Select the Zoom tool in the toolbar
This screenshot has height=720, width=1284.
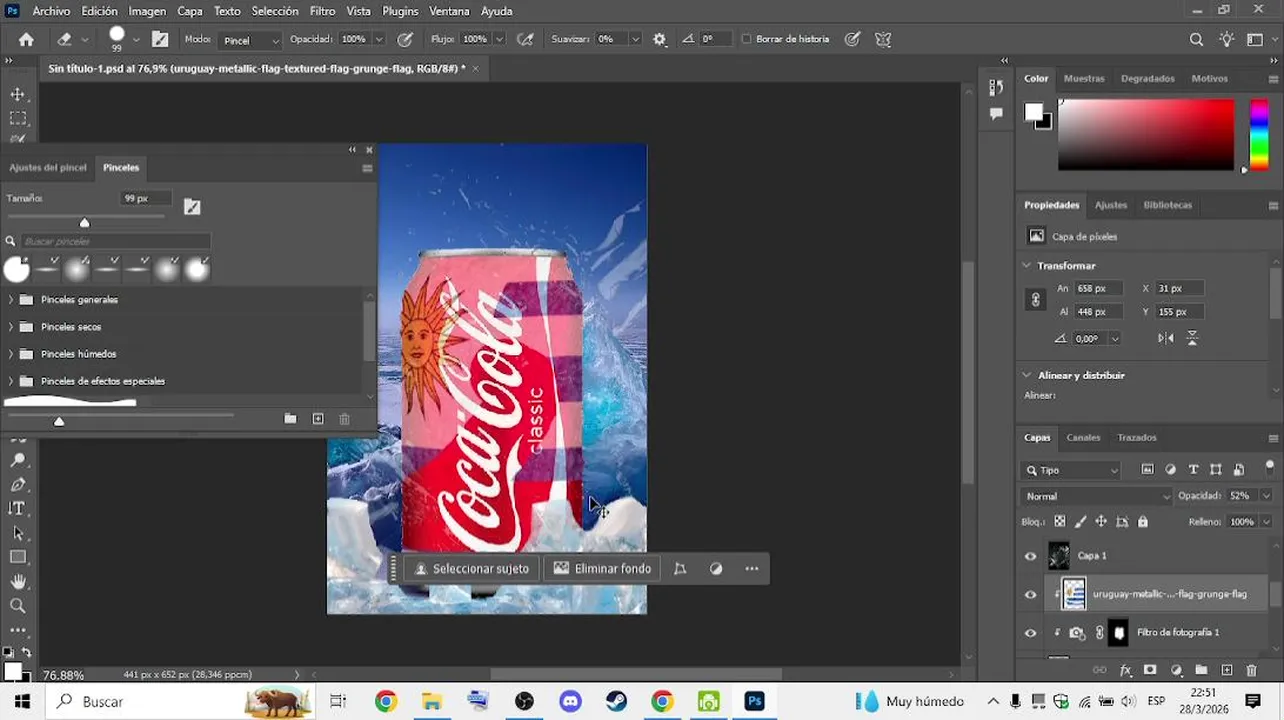[18, 606]
